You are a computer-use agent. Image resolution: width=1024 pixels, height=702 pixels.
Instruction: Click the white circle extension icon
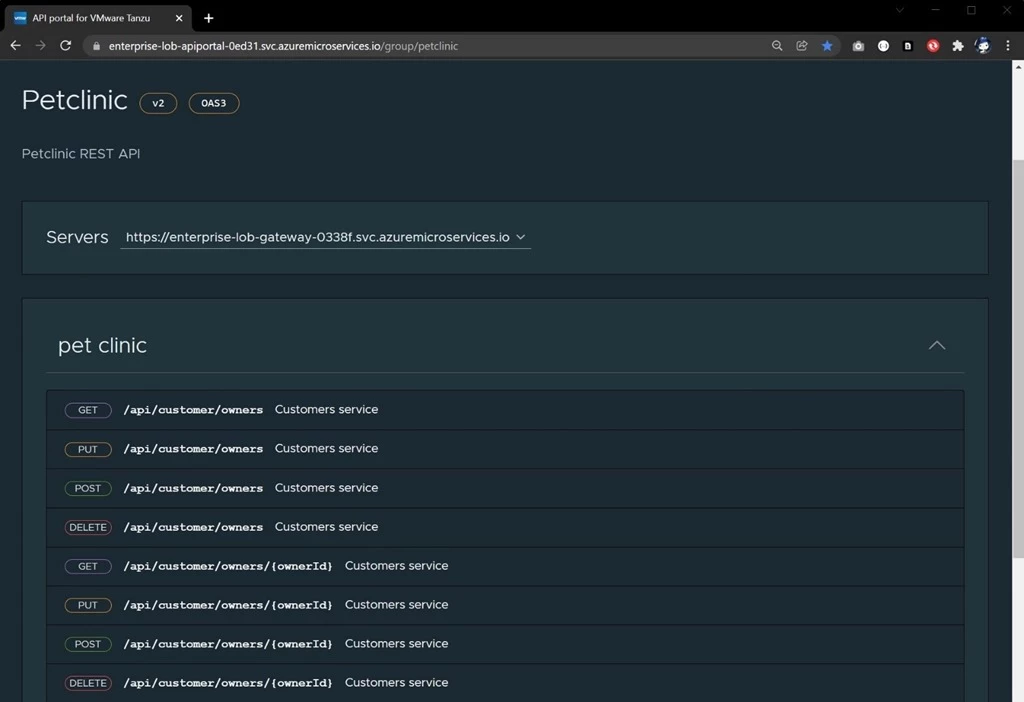[x=883, y=46]
